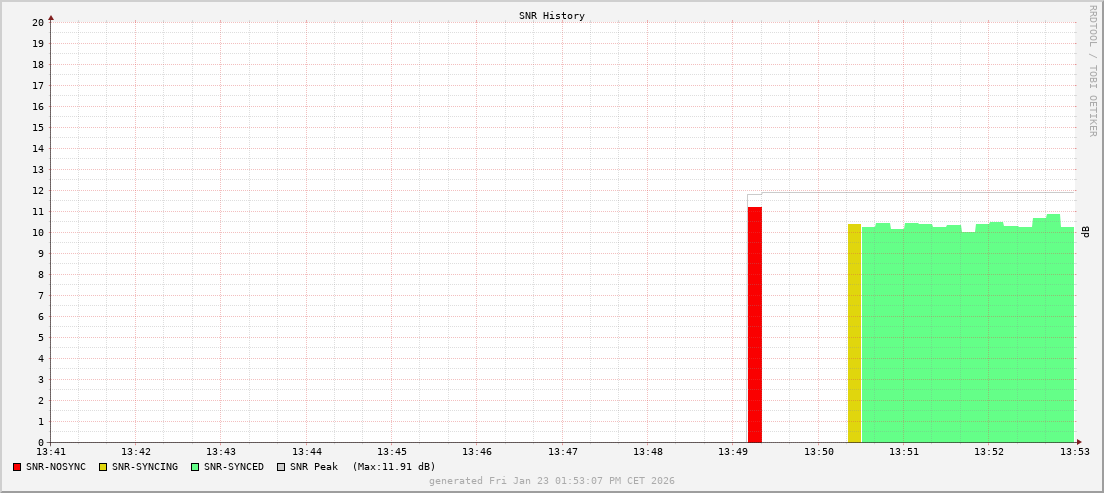The height and width of the screenshot is (493, 1104).
Task: Click the red SNR-NOSYNC legend swatch
Action: click(x=17, y=467)
